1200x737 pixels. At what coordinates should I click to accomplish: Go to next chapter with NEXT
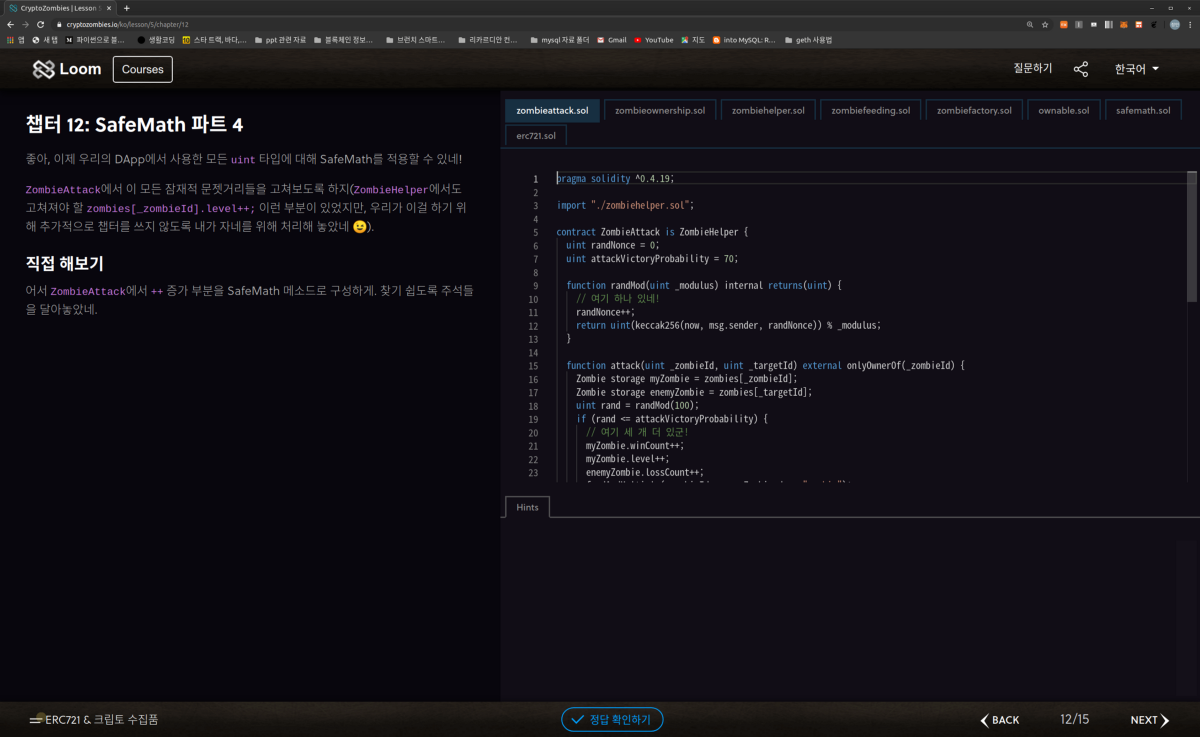(1150, 720)
